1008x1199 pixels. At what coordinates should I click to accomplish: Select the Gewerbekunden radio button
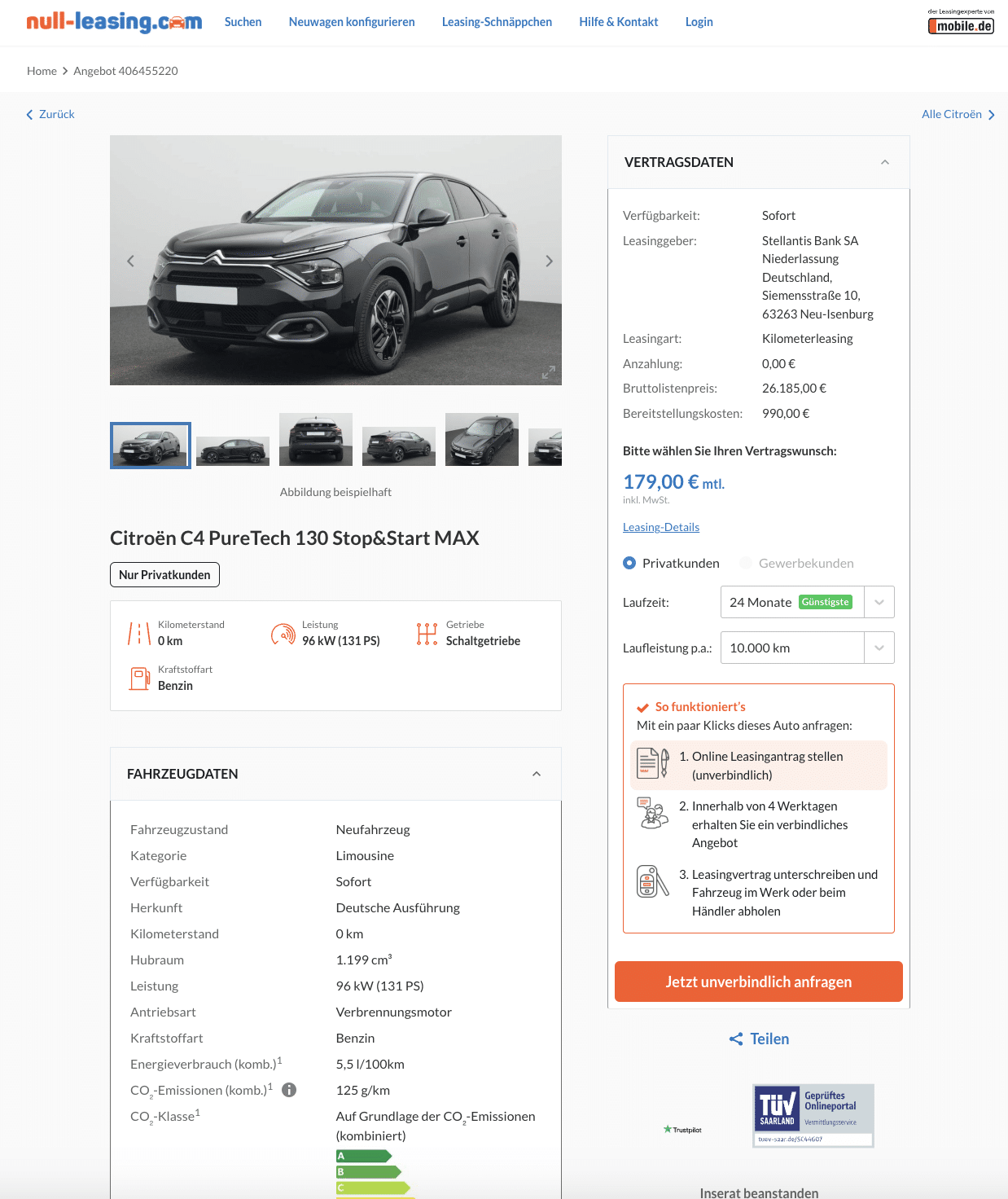pos(746,563)
